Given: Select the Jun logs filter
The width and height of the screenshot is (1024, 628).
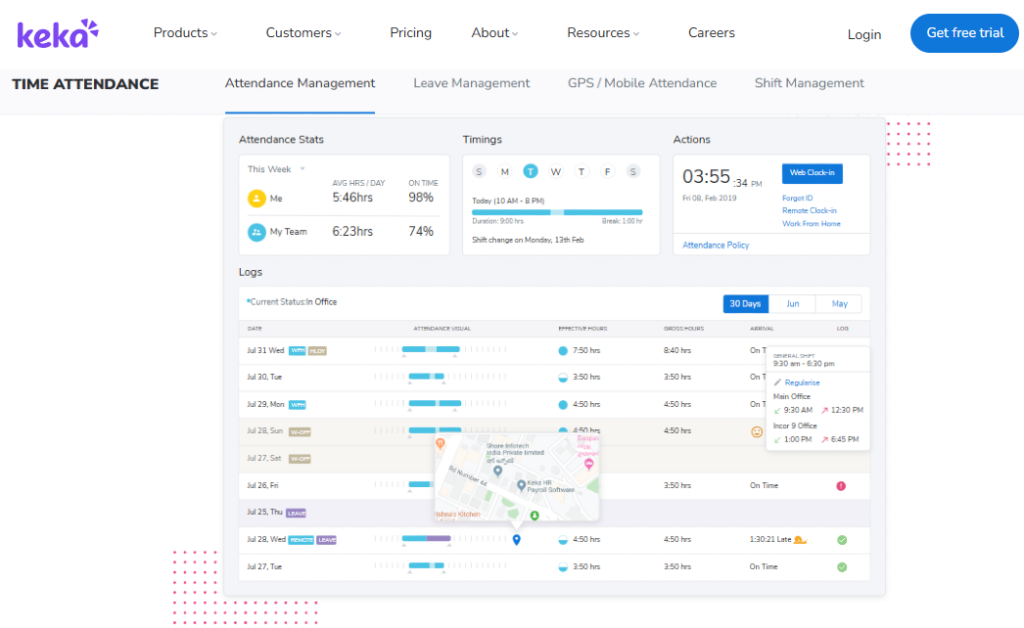Looking at the screenshot, I should pos(792,304).
